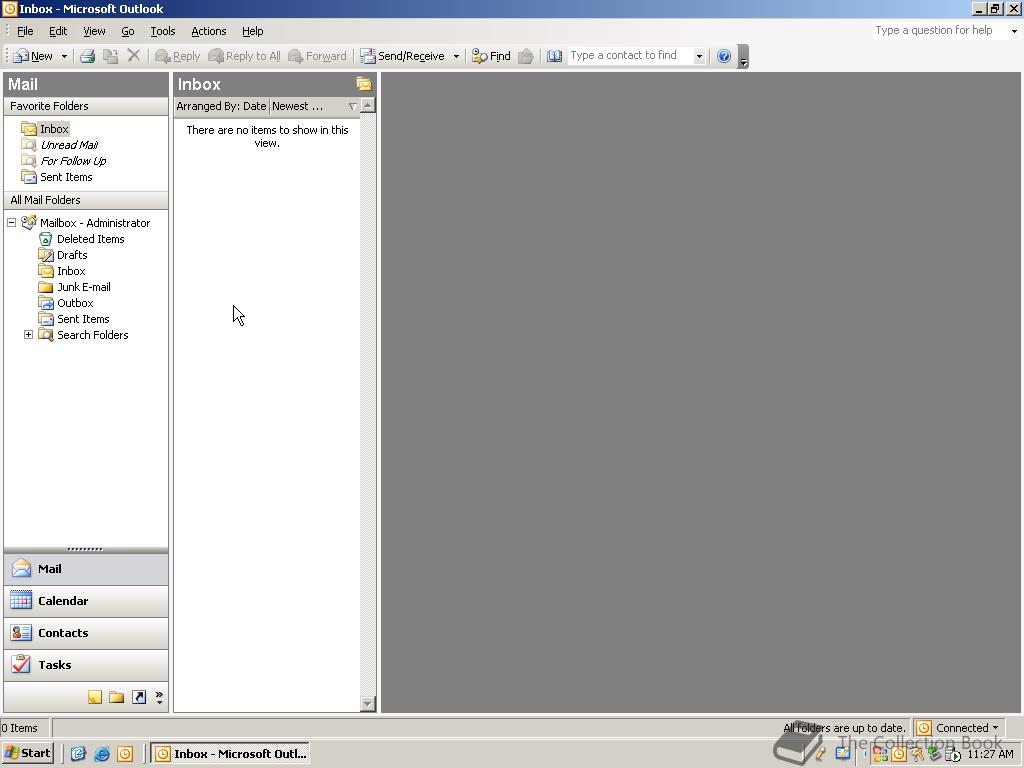Click the 'Type a question for help' box
The image size is (1024, 768).
pos(940,30)
